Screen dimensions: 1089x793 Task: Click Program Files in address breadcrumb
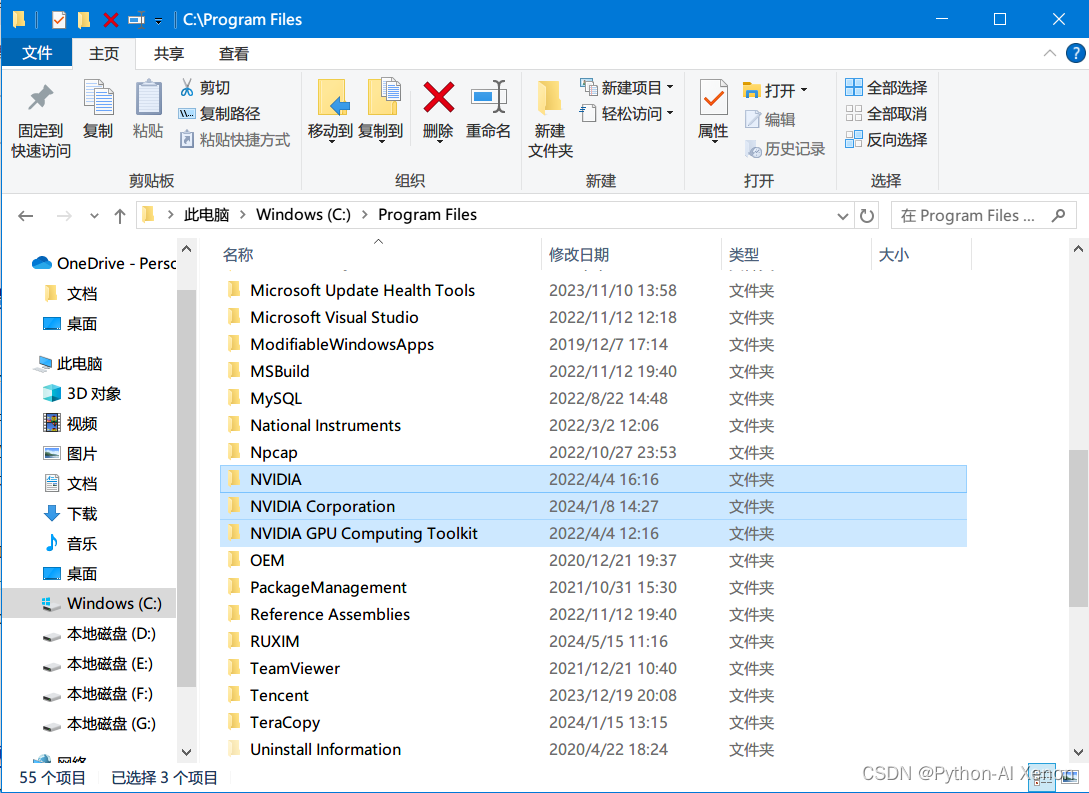[427, 215]
